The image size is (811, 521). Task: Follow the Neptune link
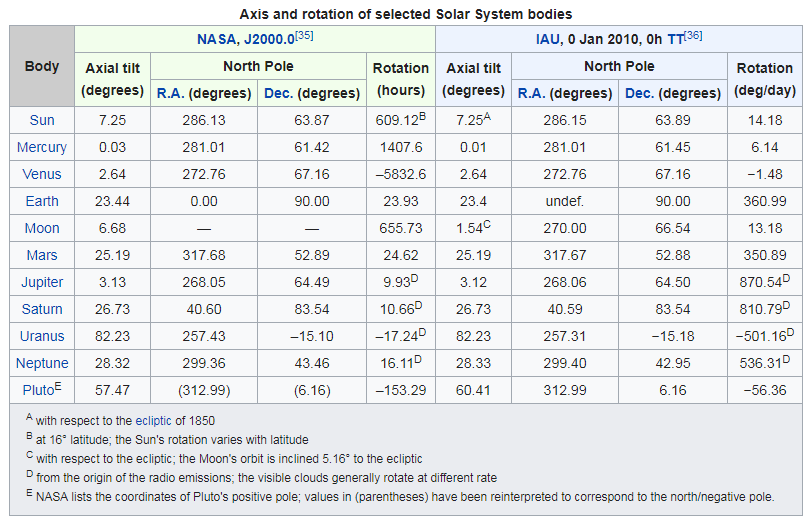pos(42,363)
